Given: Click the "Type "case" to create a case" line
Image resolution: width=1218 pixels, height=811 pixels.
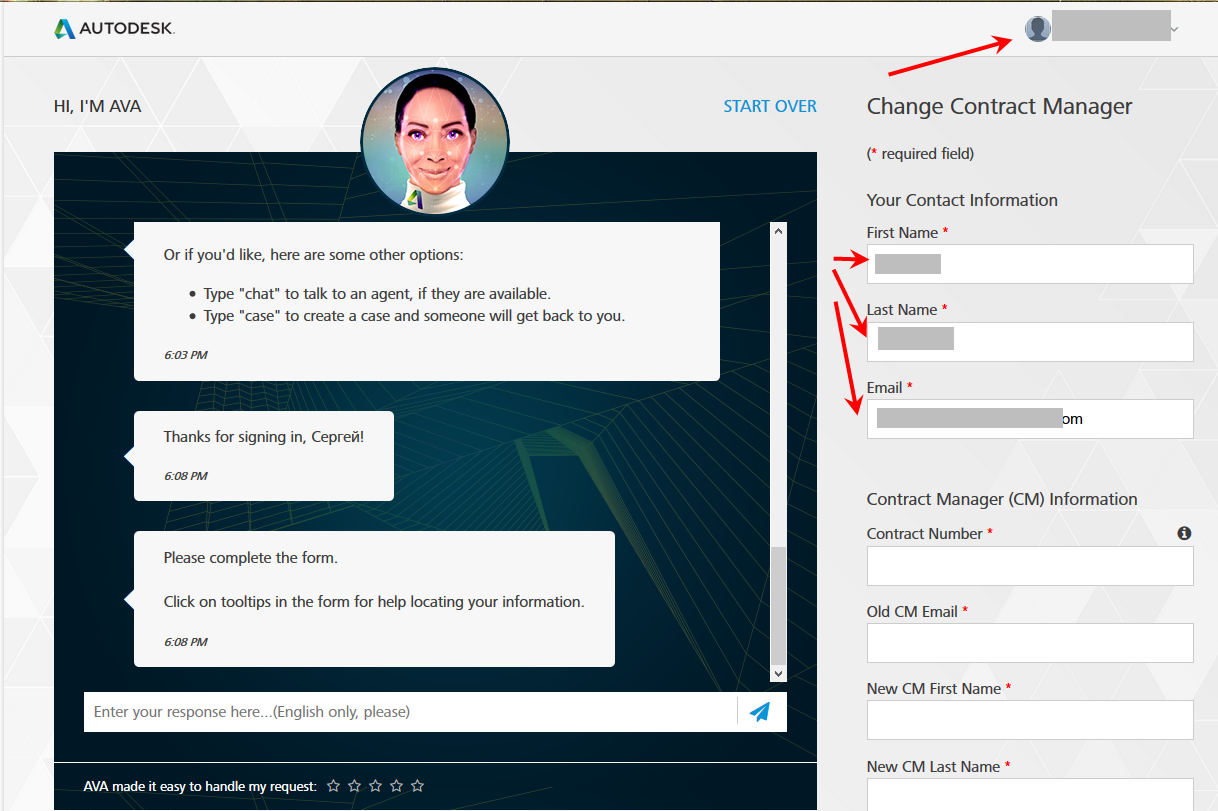Looking at the screenshot, I should click(x=414, y=315).
